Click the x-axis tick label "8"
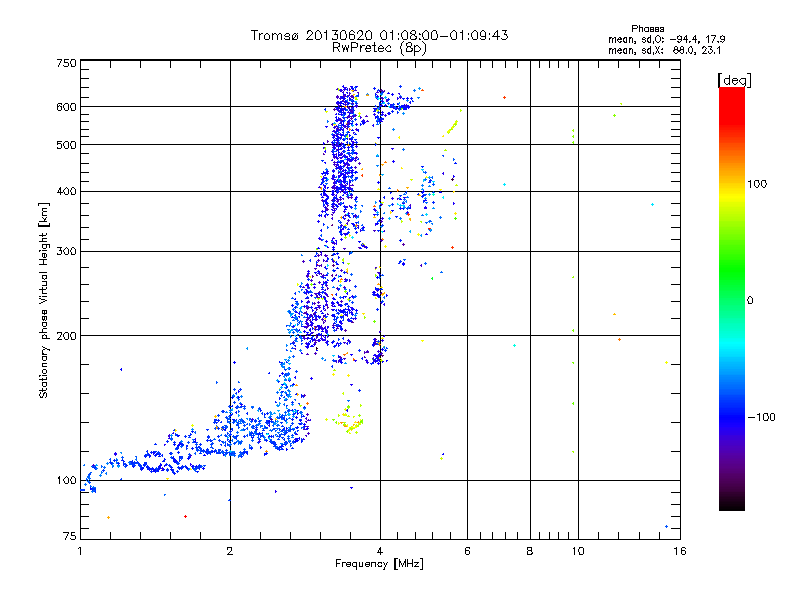 pyautogui.click(x=530, y=551)
